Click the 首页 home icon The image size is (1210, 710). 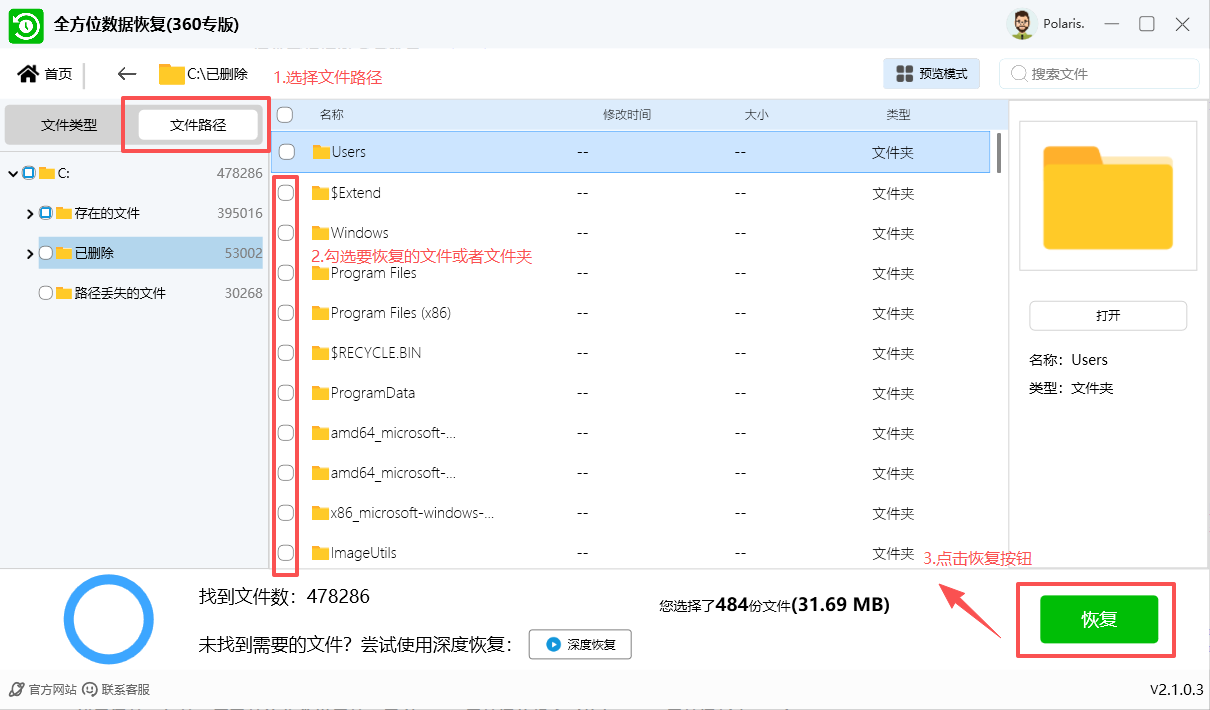[x=27, y=73]
